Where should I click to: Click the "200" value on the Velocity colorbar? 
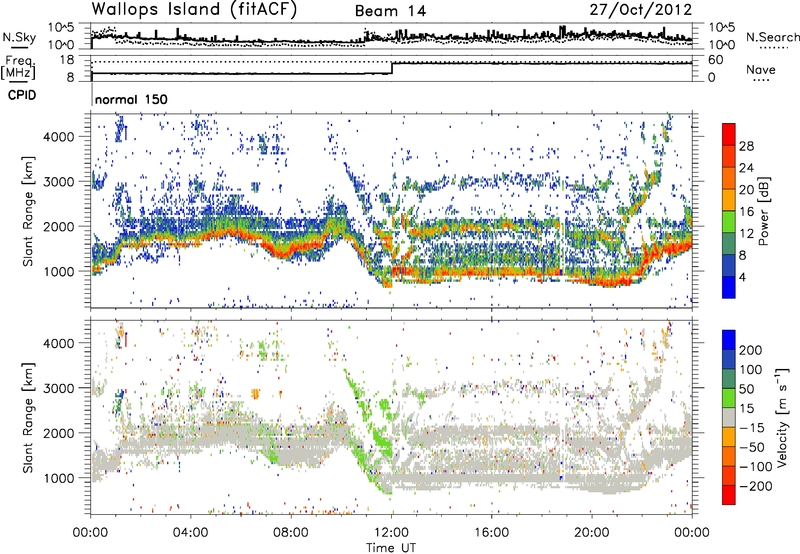tap(751, 350)
